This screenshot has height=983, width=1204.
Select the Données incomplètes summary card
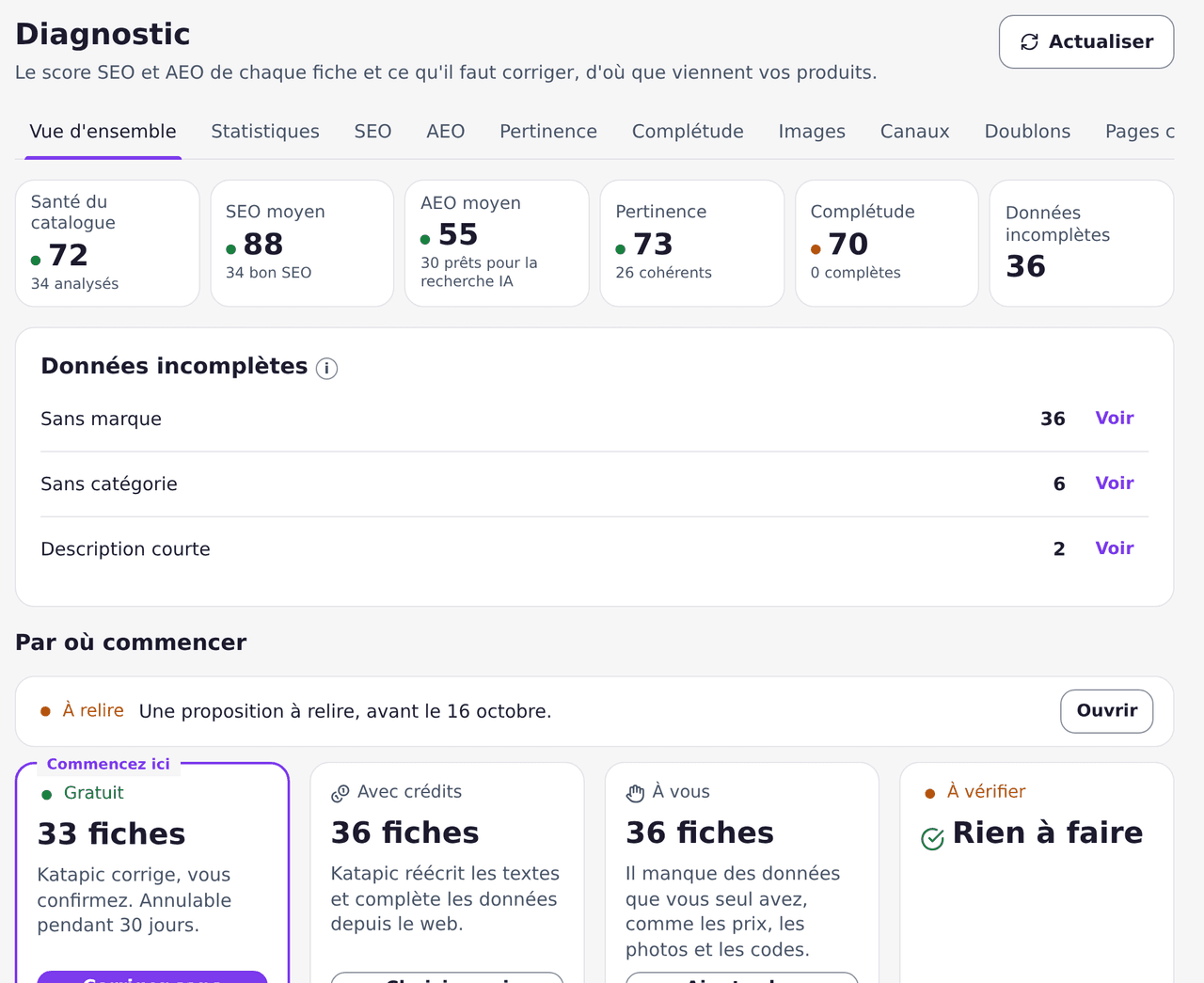1082,244
